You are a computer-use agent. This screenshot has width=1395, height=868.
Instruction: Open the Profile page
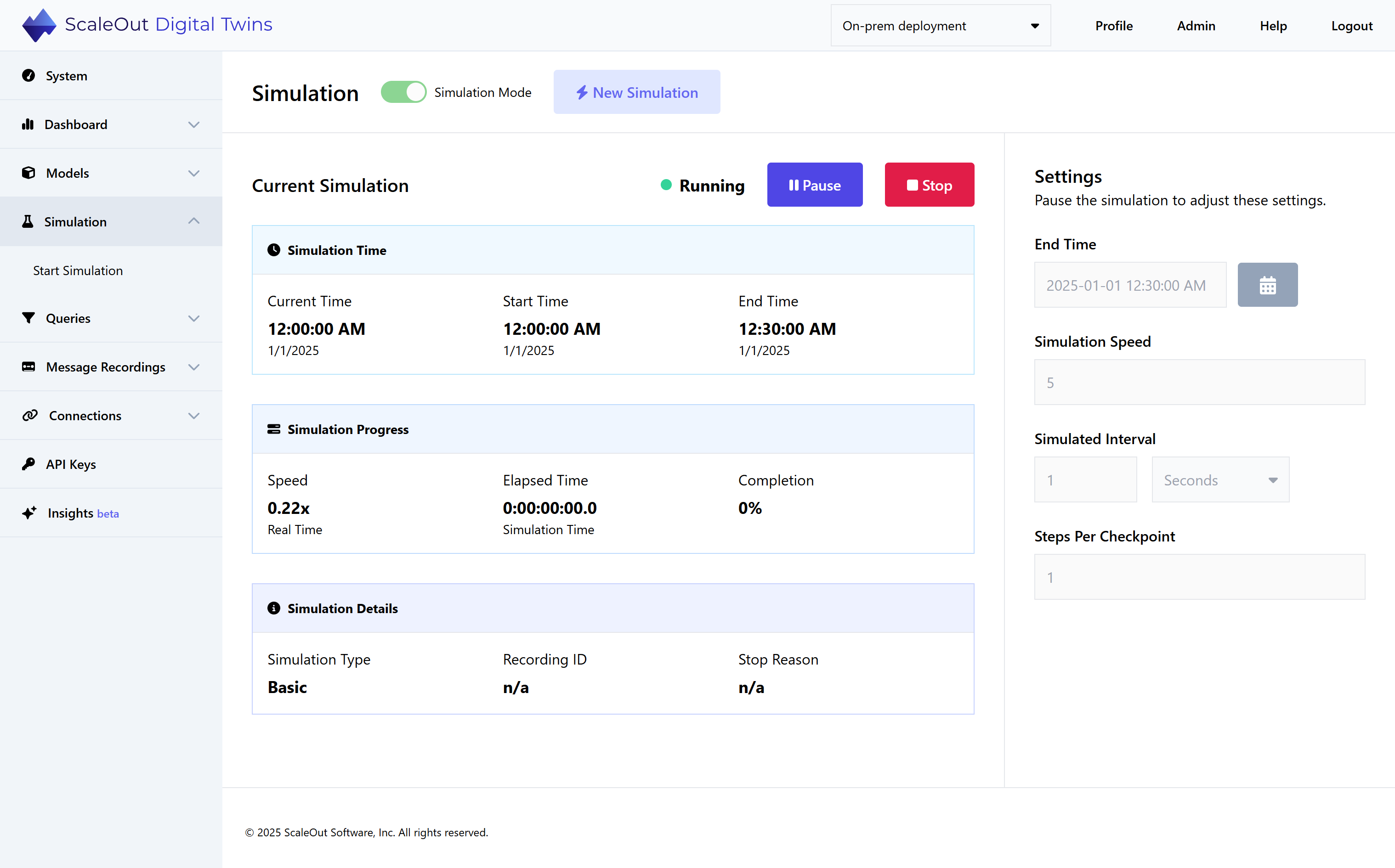[1114, 26]
